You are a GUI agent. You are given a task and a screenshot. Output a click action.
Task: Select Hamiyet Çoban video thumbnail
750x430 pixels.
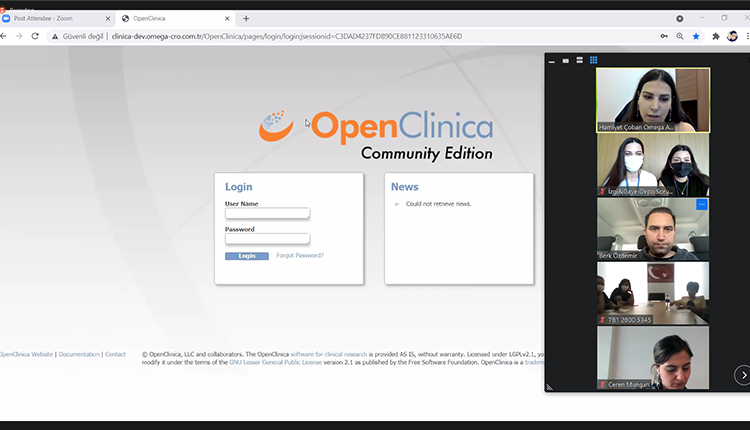tap(652, 99)
